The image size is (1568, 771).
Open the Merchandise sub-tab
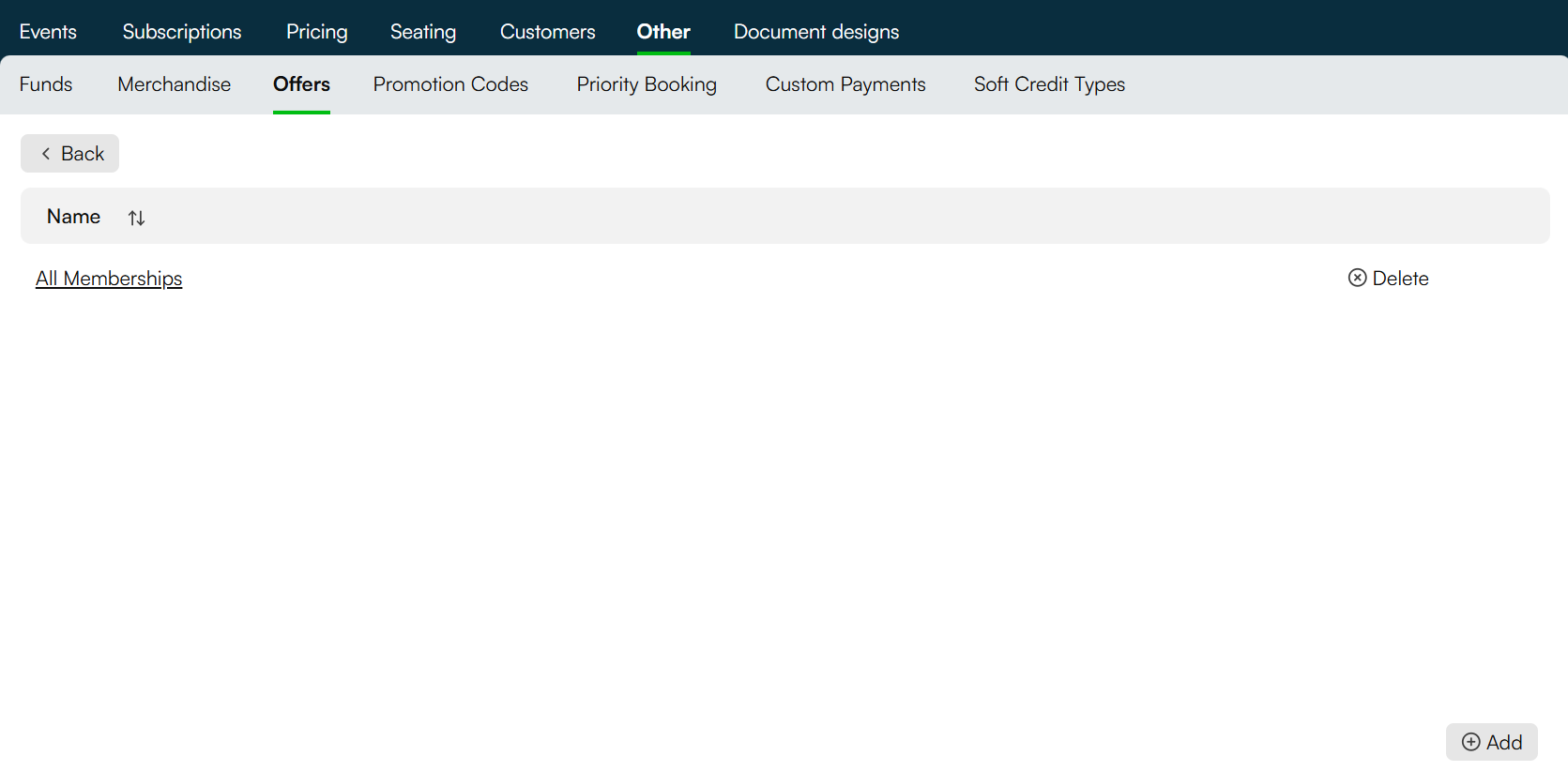click(175, 84)
